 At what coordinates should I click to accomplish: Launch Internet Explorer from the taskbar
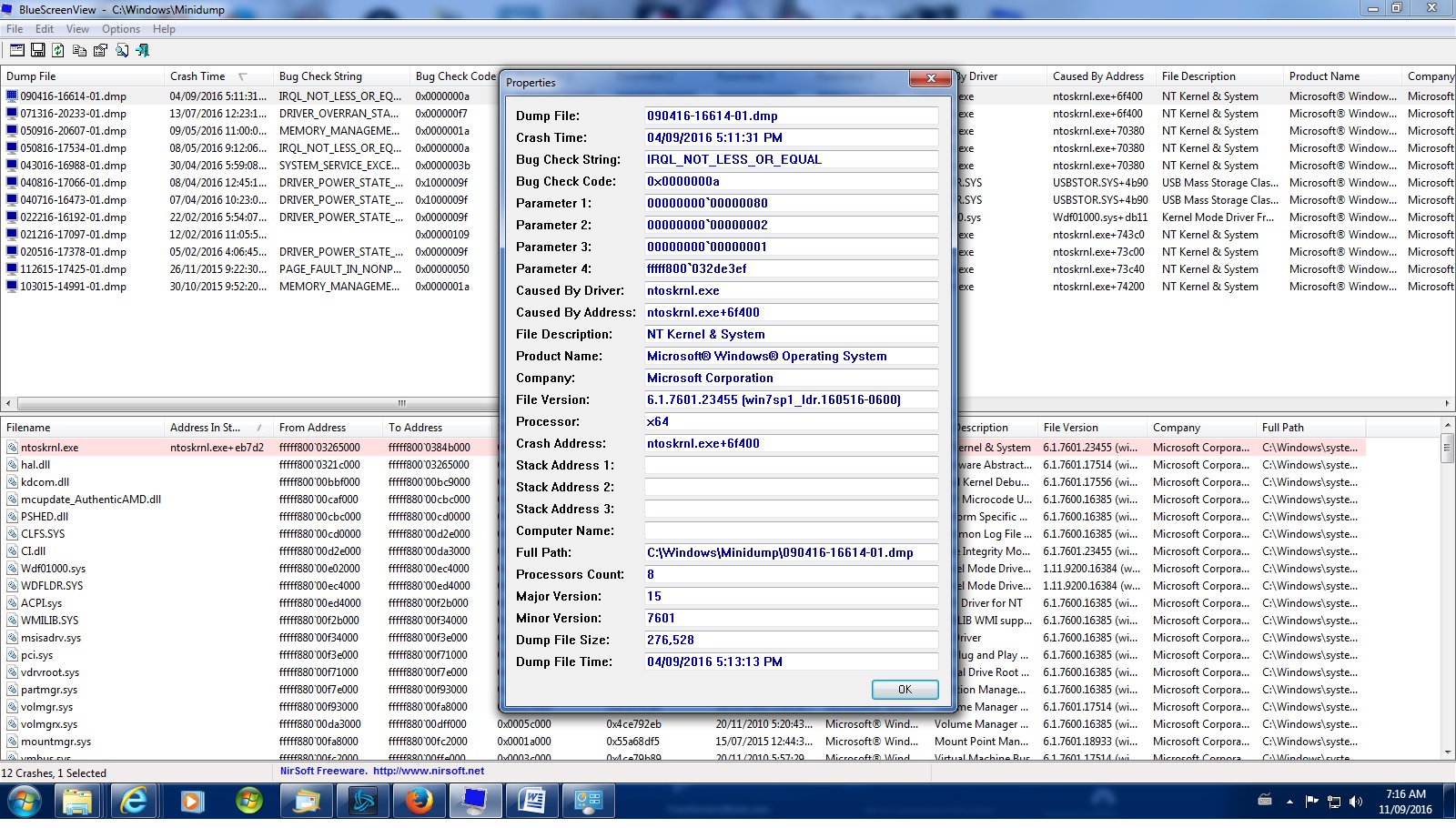coord(135,802)
